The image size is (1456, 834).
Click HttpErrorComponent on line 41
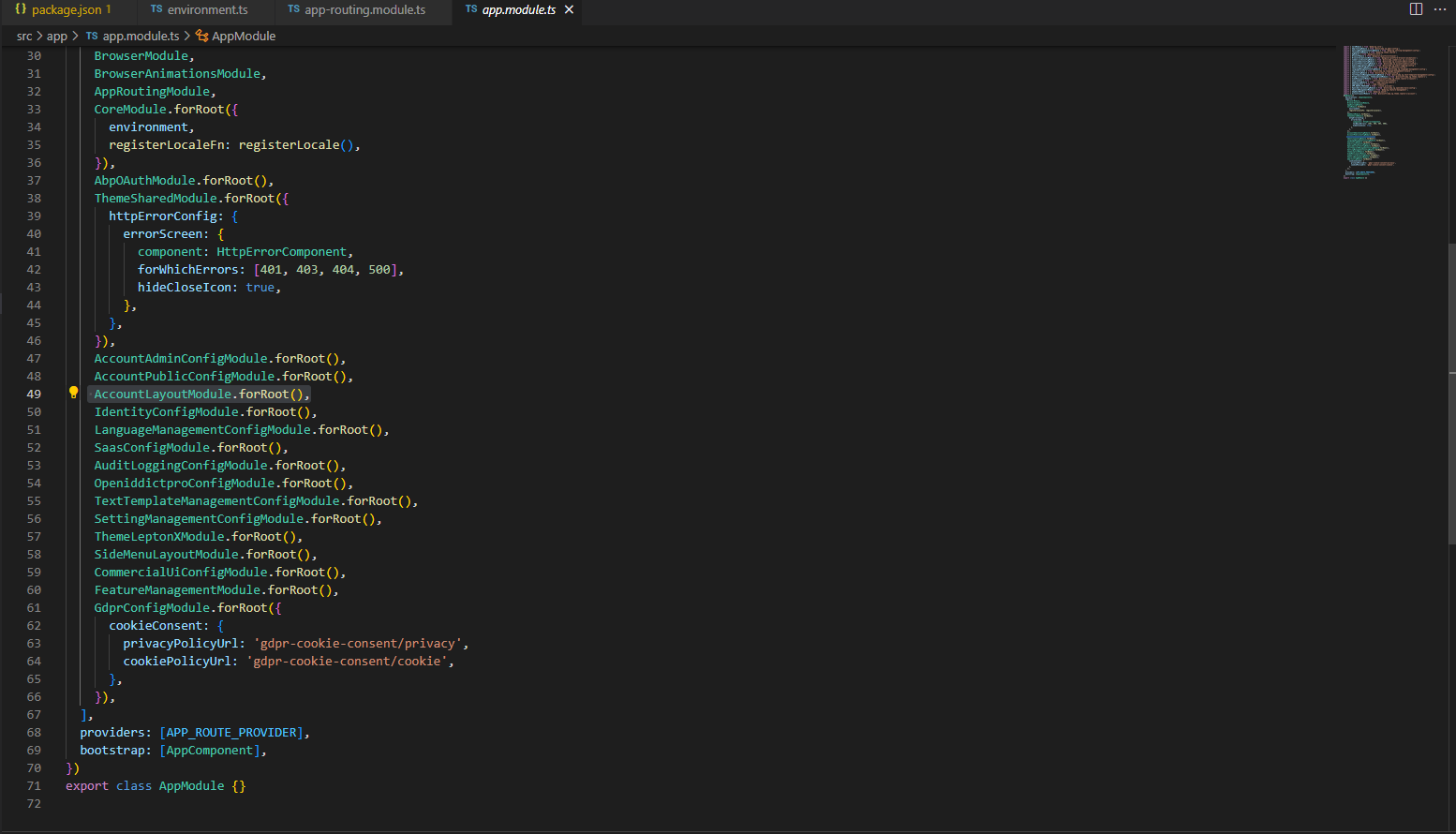coord(281,251)
